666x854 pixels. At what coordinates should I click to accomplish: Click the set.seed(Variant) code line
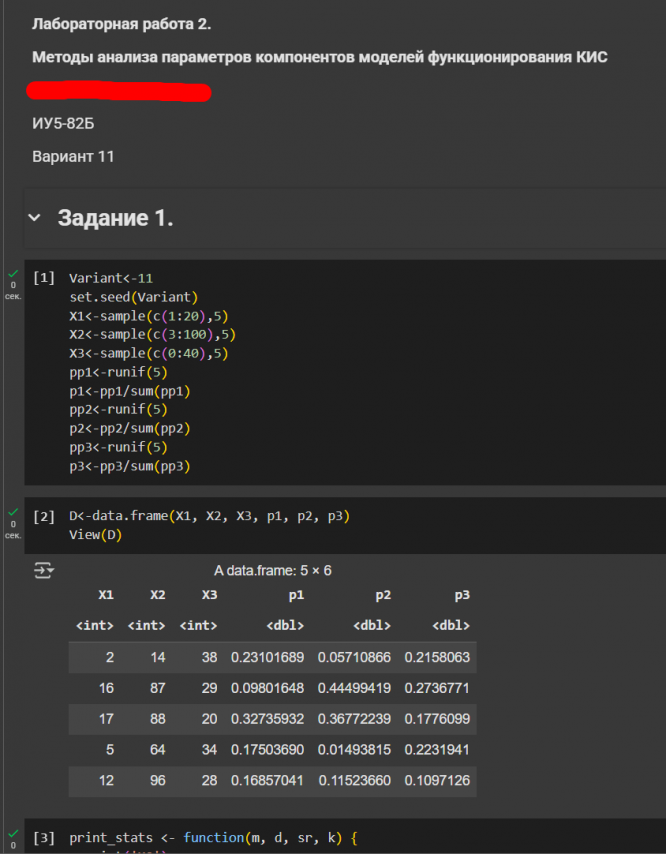[x=134, y=297]
